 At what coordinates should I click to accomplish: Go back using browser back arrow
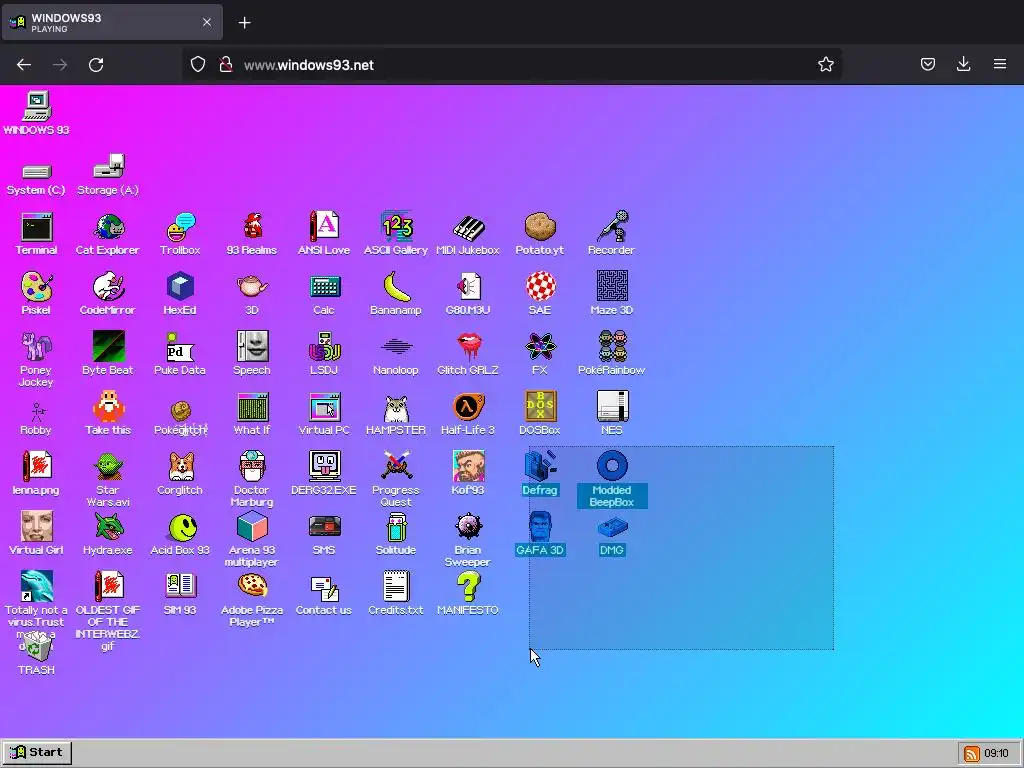tap(24, 65)
